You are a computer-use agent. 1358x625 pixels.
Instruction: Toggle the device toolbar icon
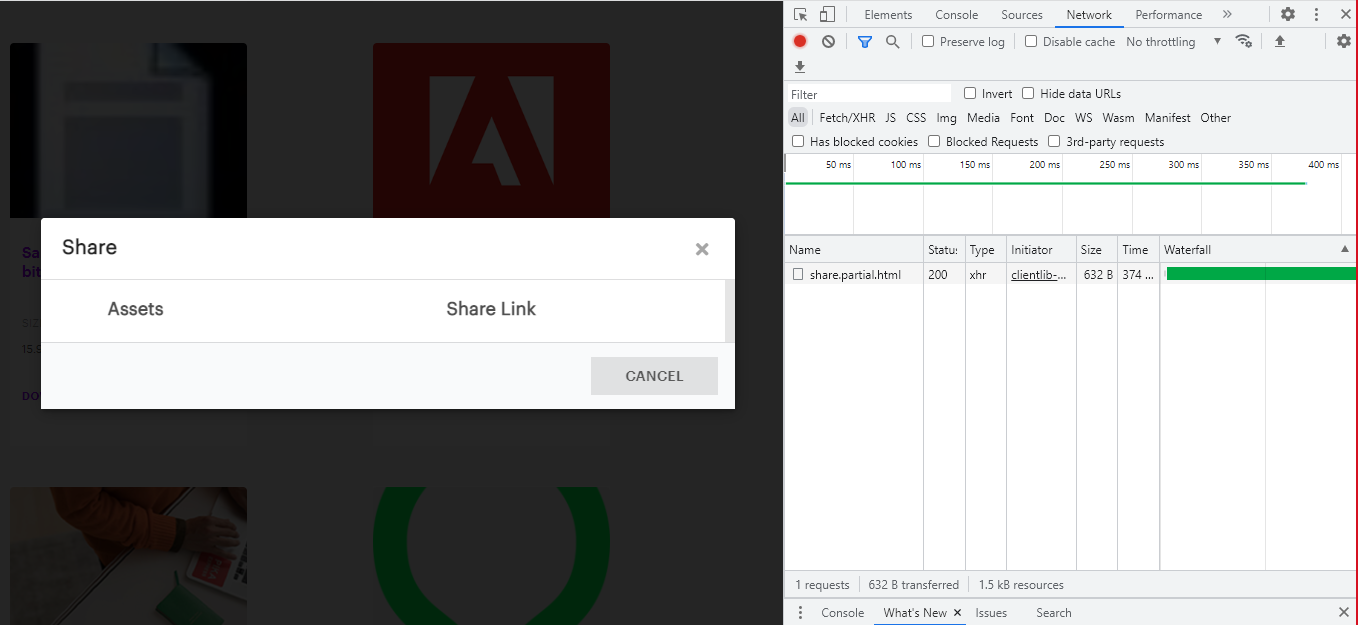tap(827, 14)
